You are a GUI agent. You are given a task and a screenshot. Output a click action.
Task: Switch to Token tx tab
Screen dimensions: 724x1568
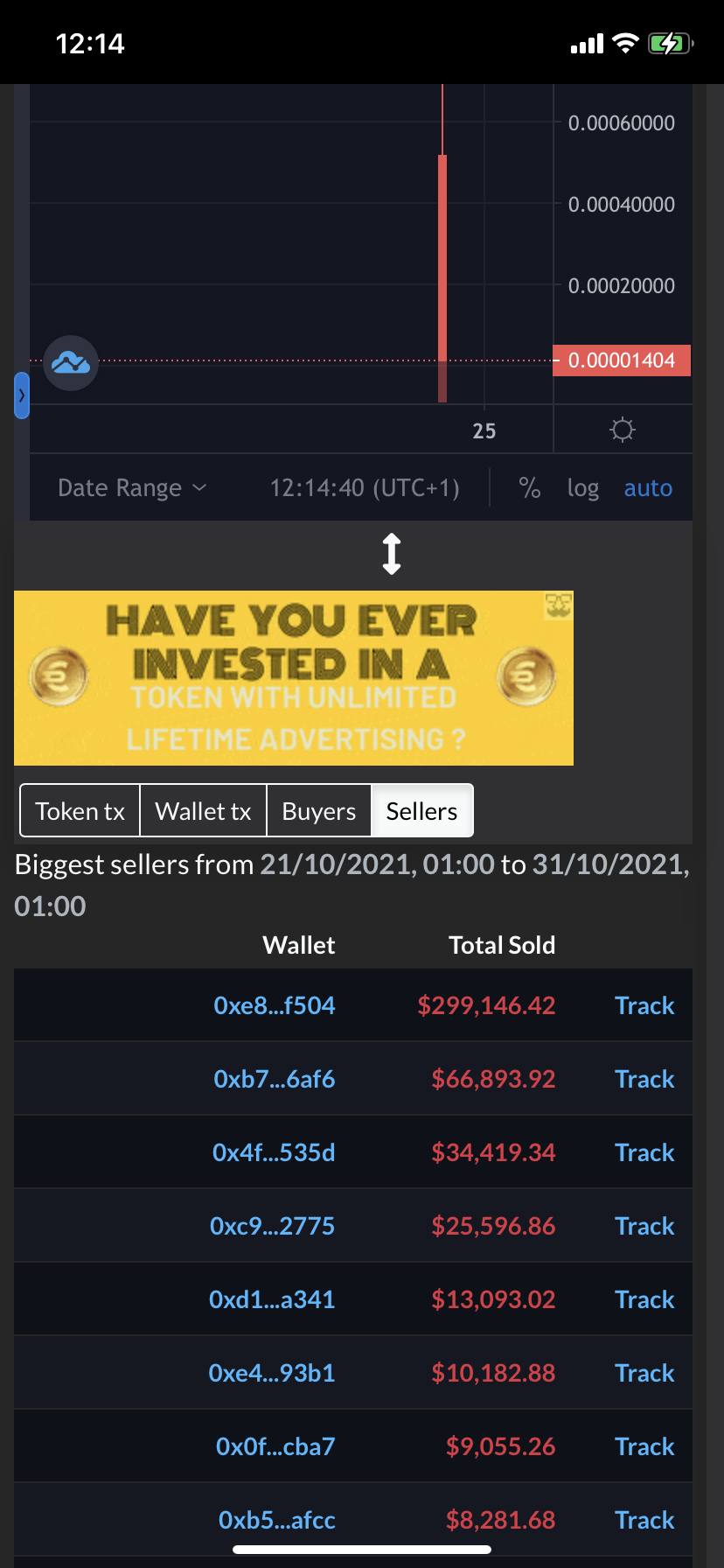pos(80,811)
